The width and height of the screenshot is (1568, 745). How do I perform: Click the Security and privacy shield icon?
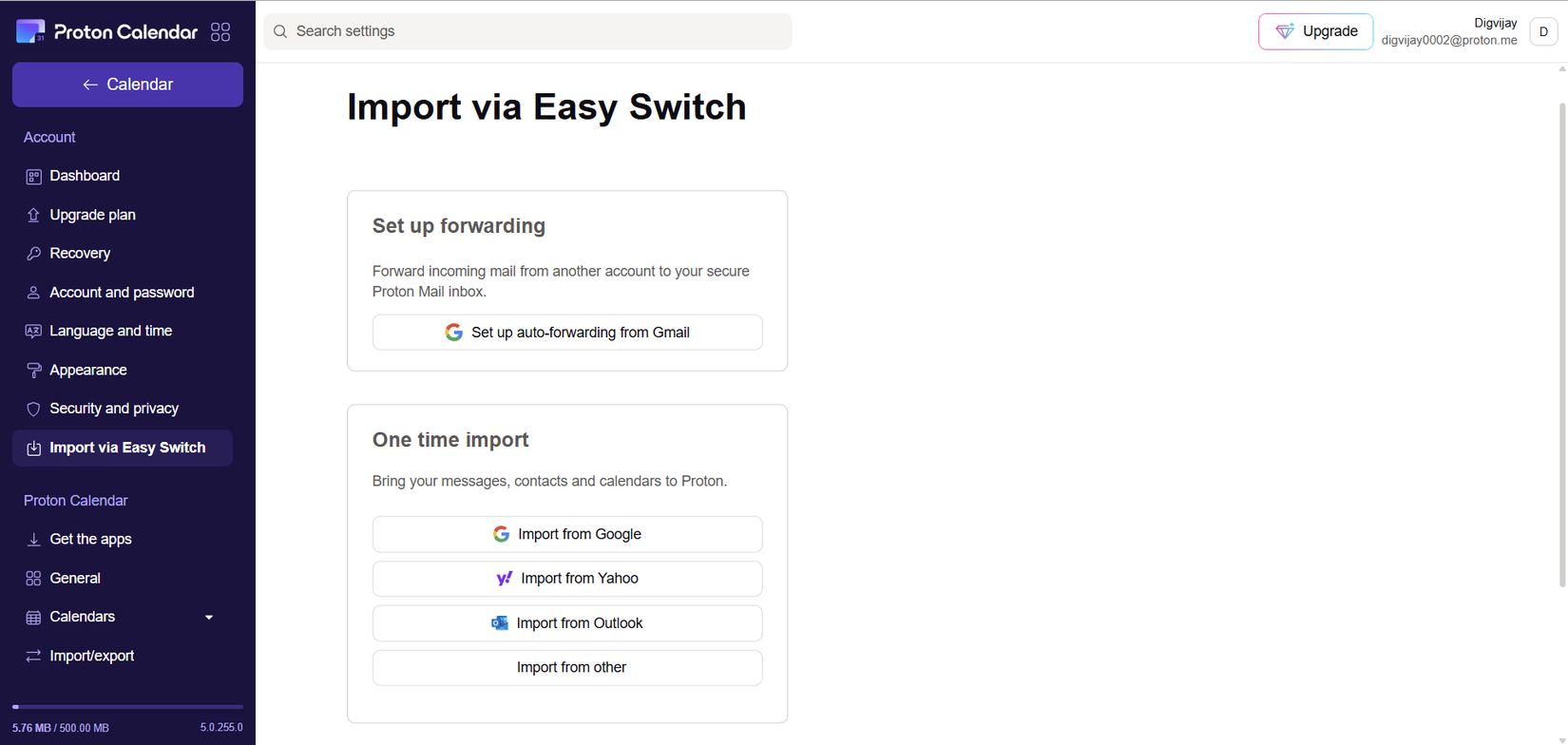(33, 409)
